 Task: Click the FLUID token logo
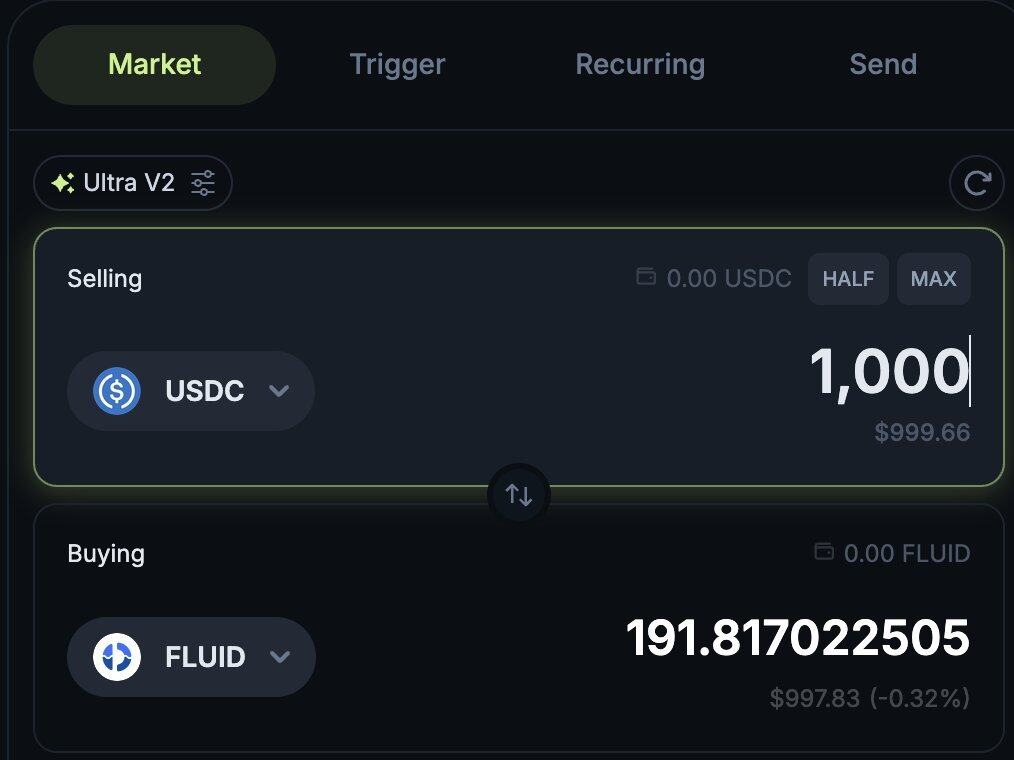tap(117, 657)
